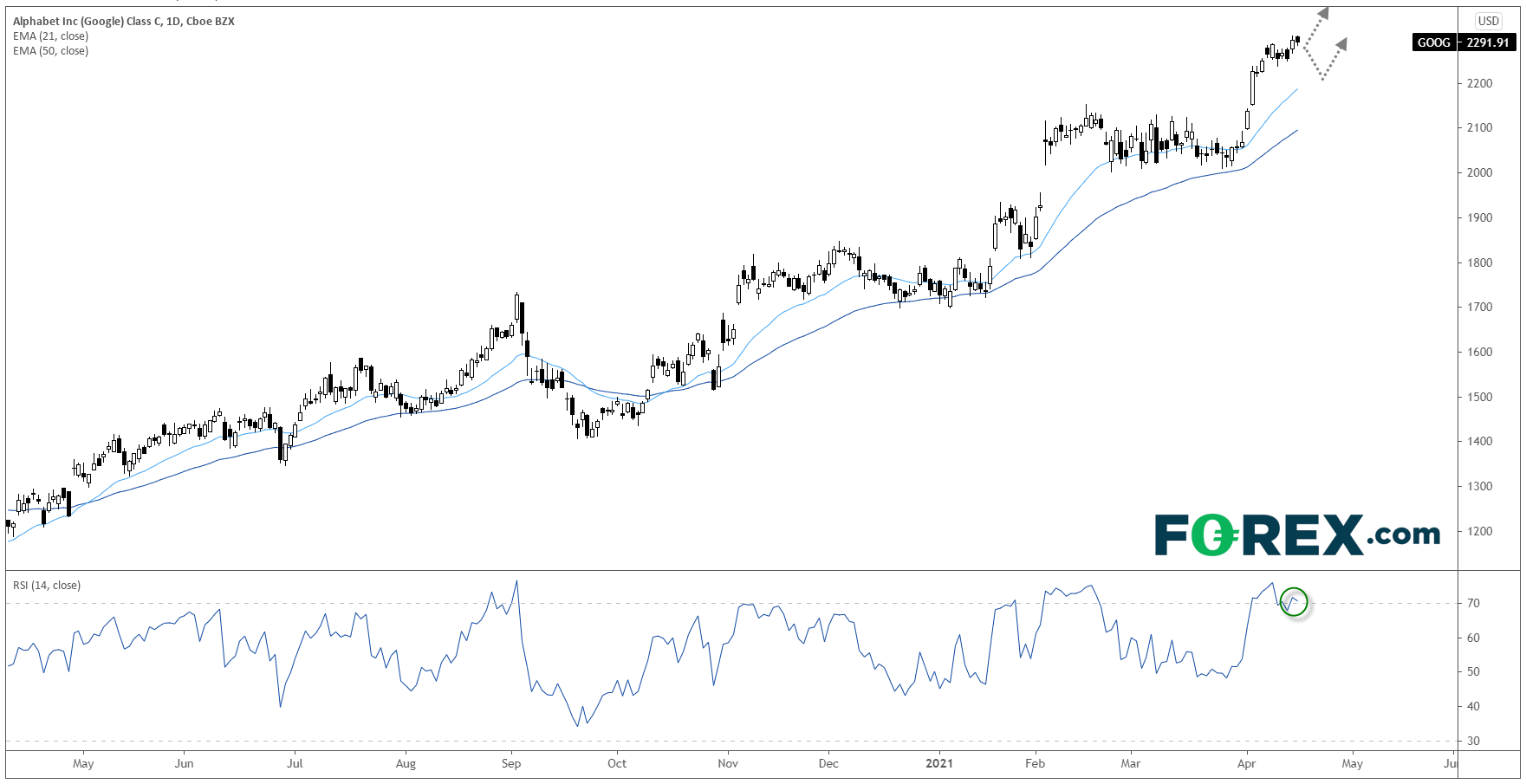Click the RSI (14, close) indicator label

click(47, 586)
